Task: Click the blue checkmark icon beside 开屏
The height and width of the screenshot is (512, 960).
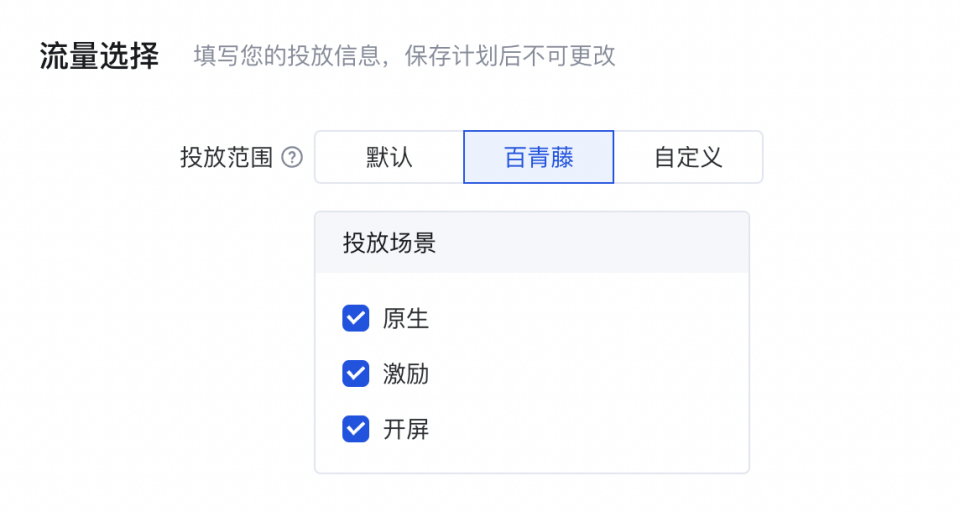Action: pos(356,429)
